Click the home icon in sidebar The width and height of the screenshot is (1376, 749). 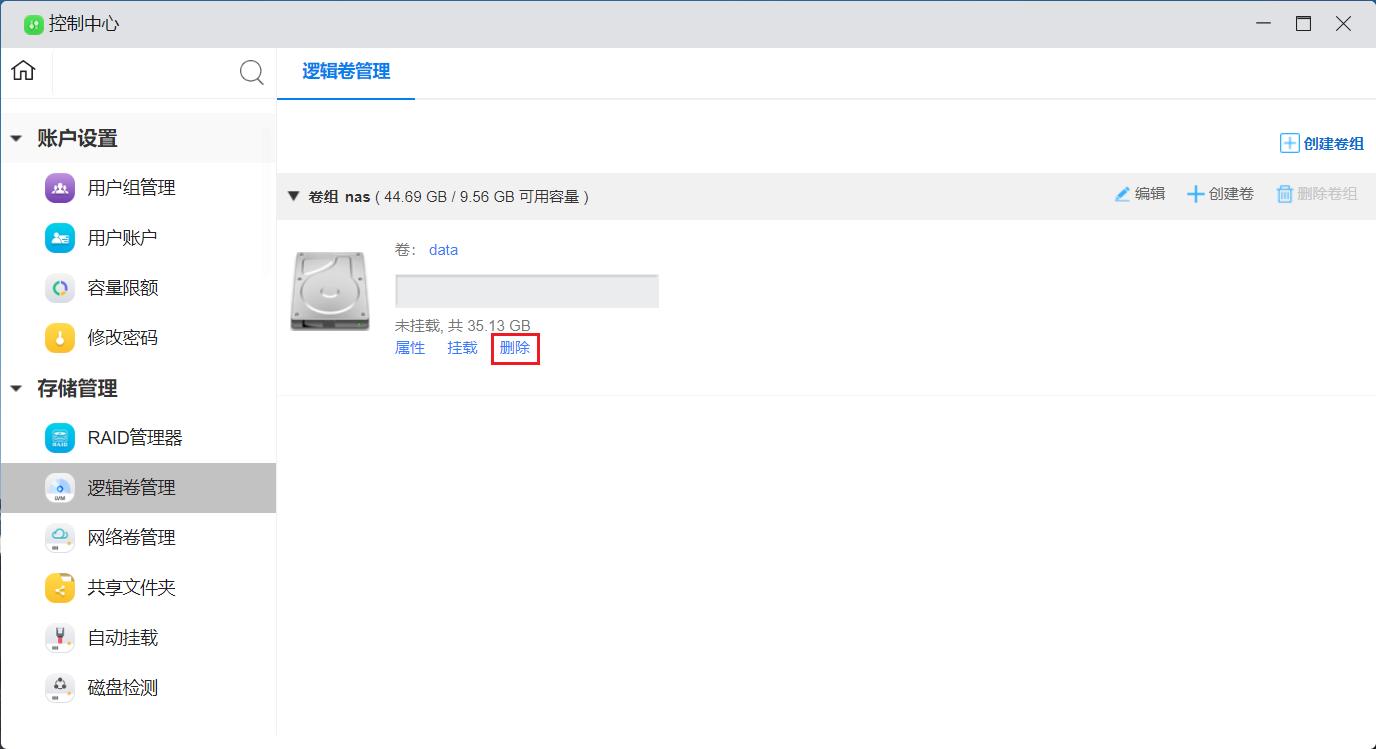23,71
